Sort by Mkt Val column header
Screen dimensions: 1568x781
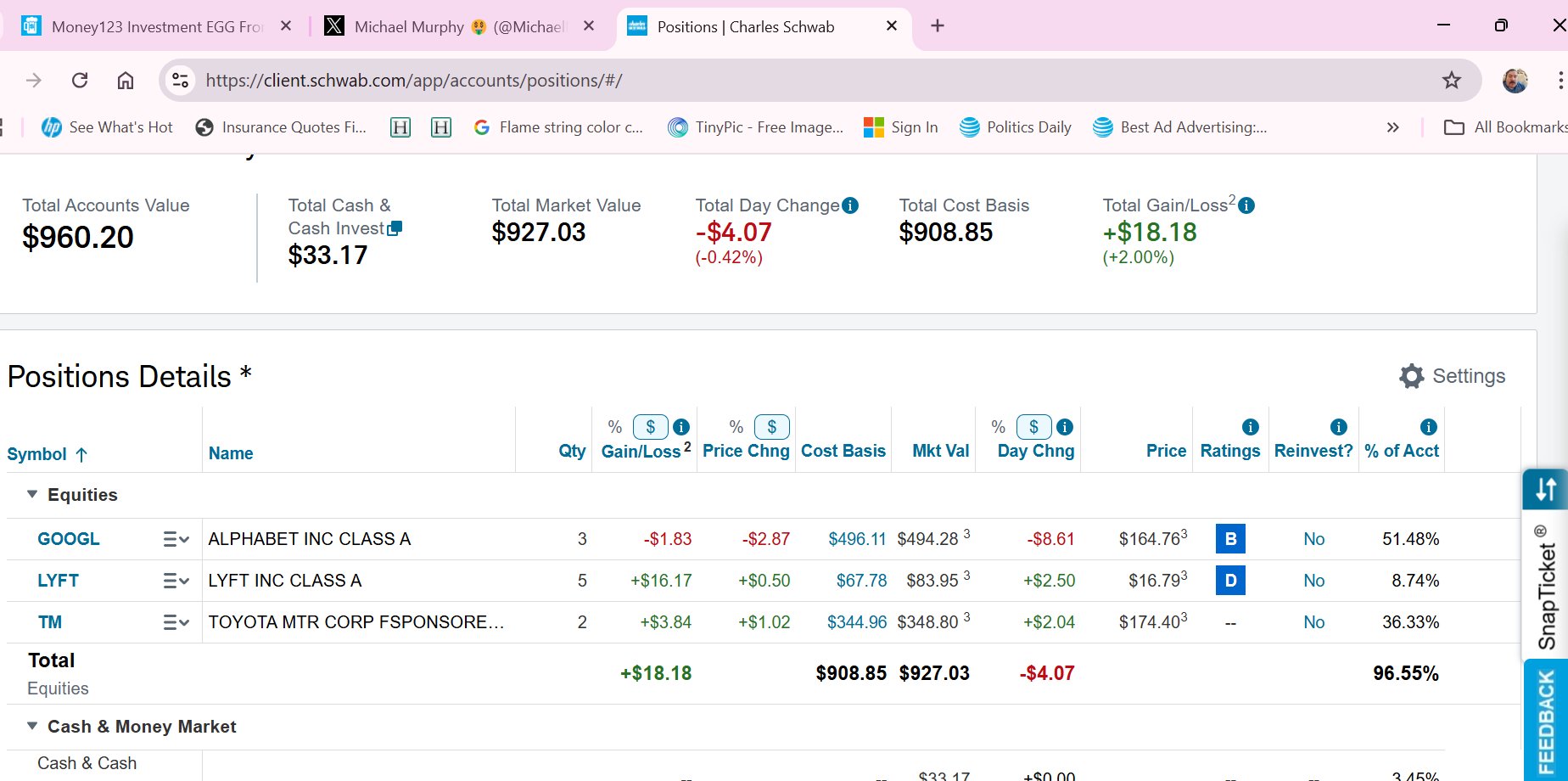941,451
